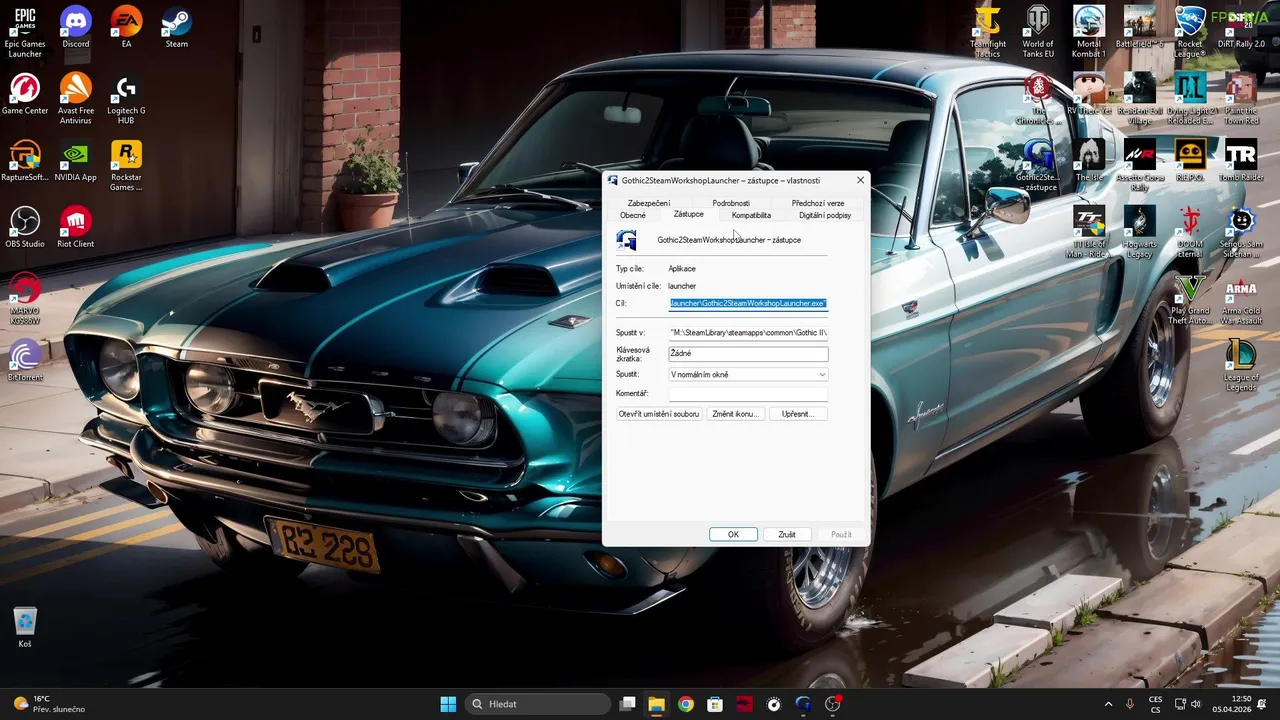Select the Battlefield 6 desktop icon
Viewport: 1280px width, 720px height.
1140,28
